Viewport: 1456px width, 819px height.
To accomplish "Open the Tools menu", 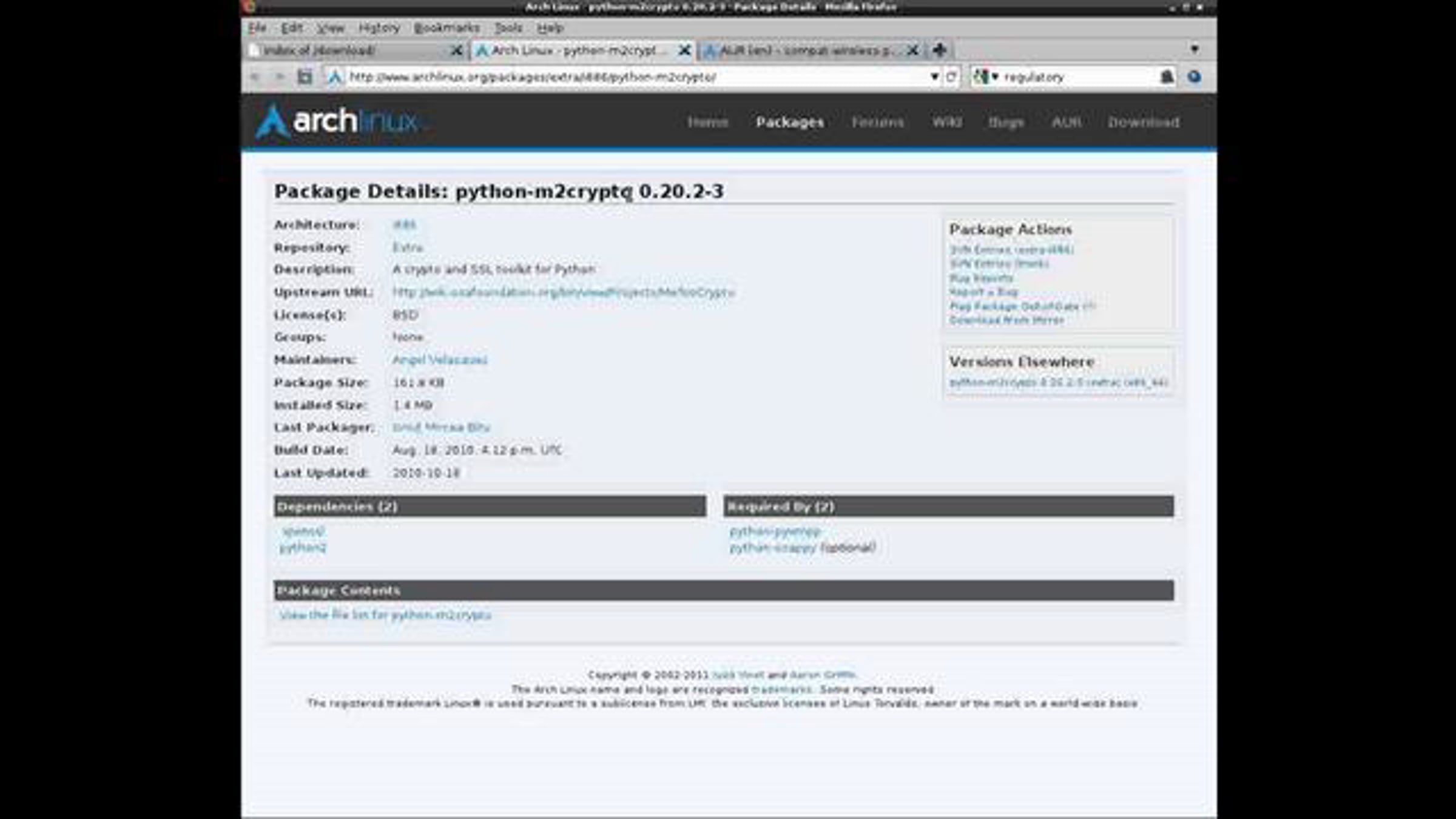I will [x=508, y=28].
